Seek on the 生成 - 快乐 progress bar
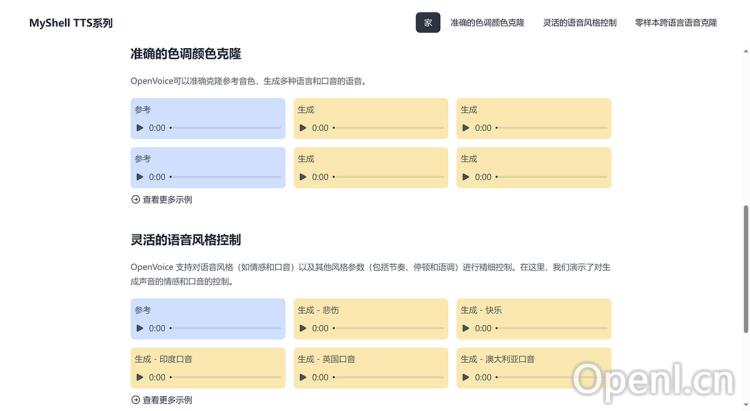750x411 pixels. [551, 328]
